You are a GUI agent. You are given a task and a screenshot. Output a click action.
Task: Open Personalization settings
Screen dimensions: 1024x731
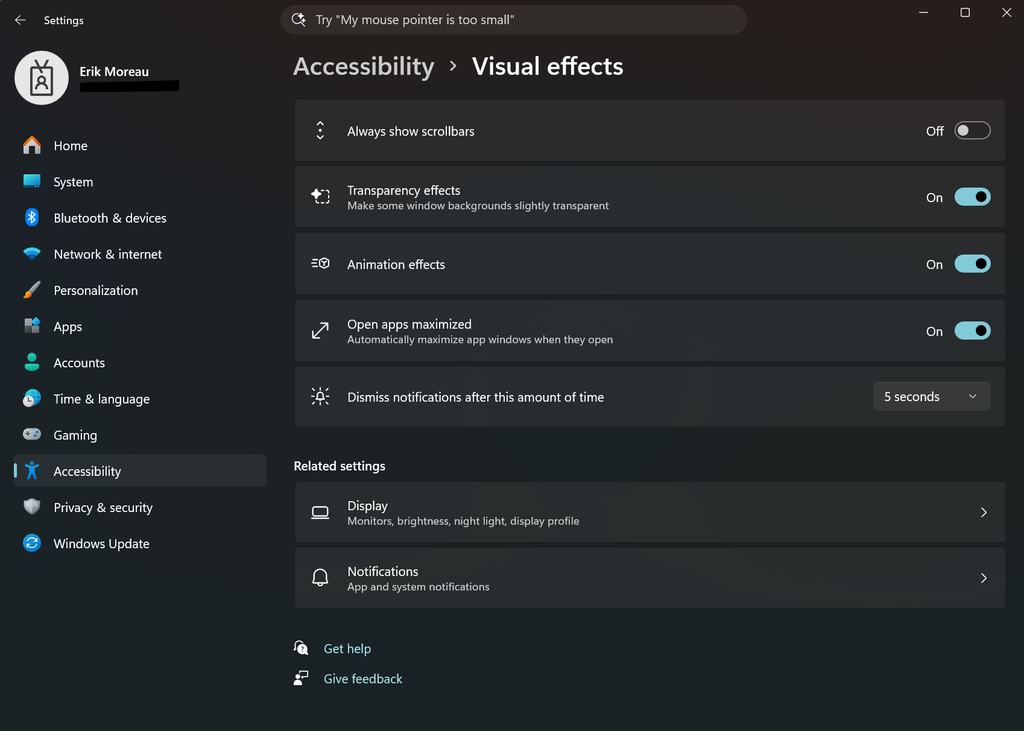(140, 290)
